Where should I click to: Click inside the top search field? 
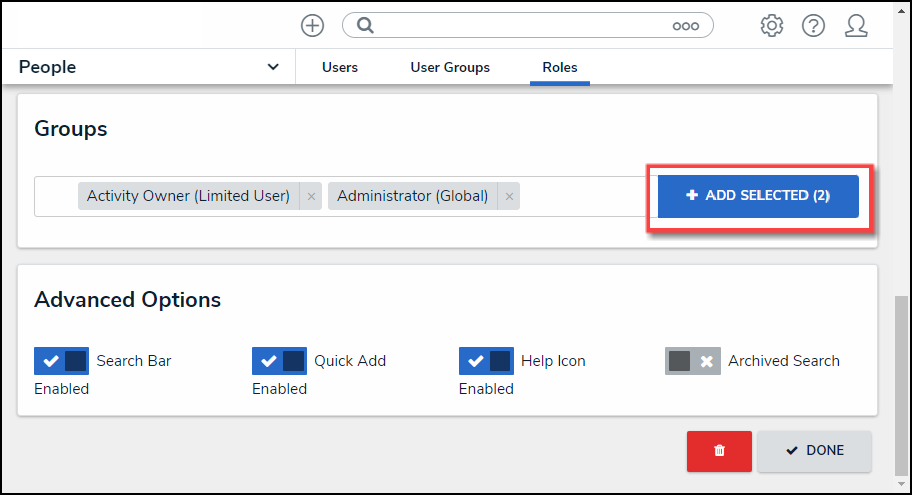(520, 26)
